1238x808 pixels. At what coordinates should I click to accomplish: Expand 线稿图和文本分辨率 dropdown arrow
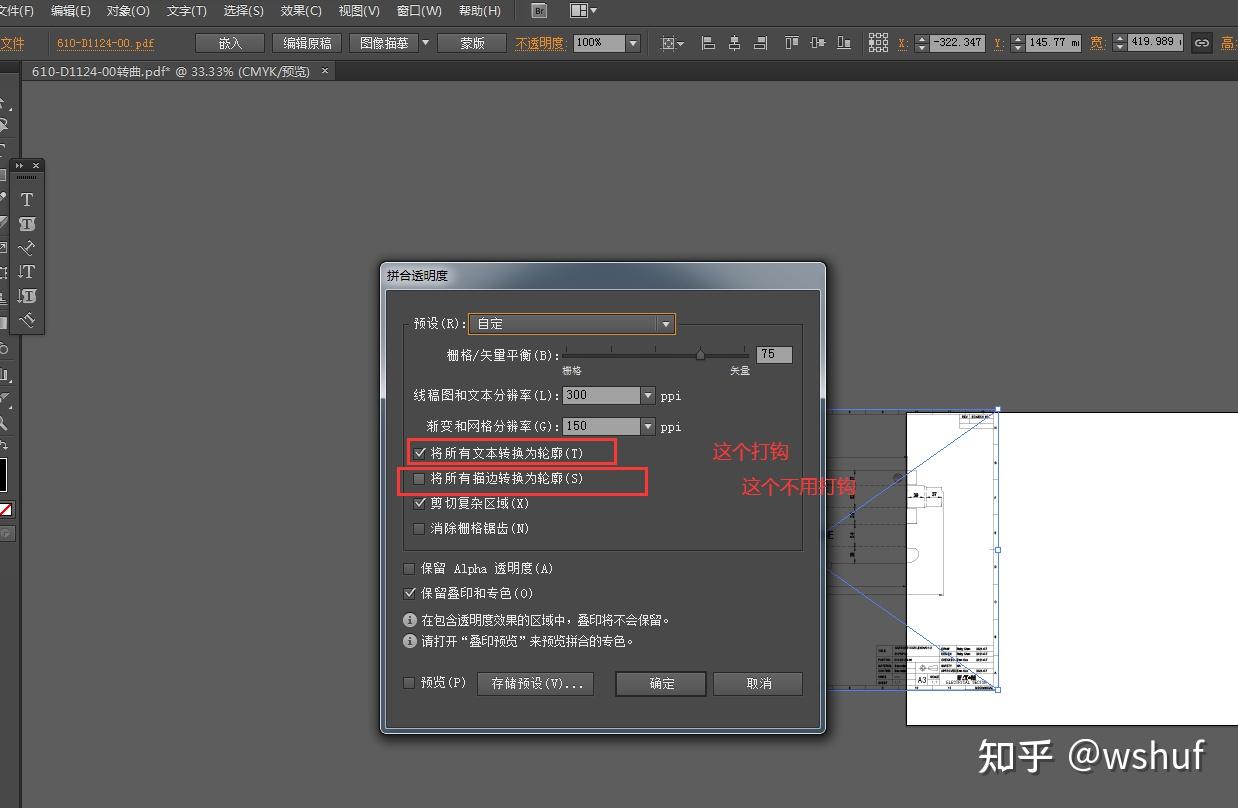647,396
